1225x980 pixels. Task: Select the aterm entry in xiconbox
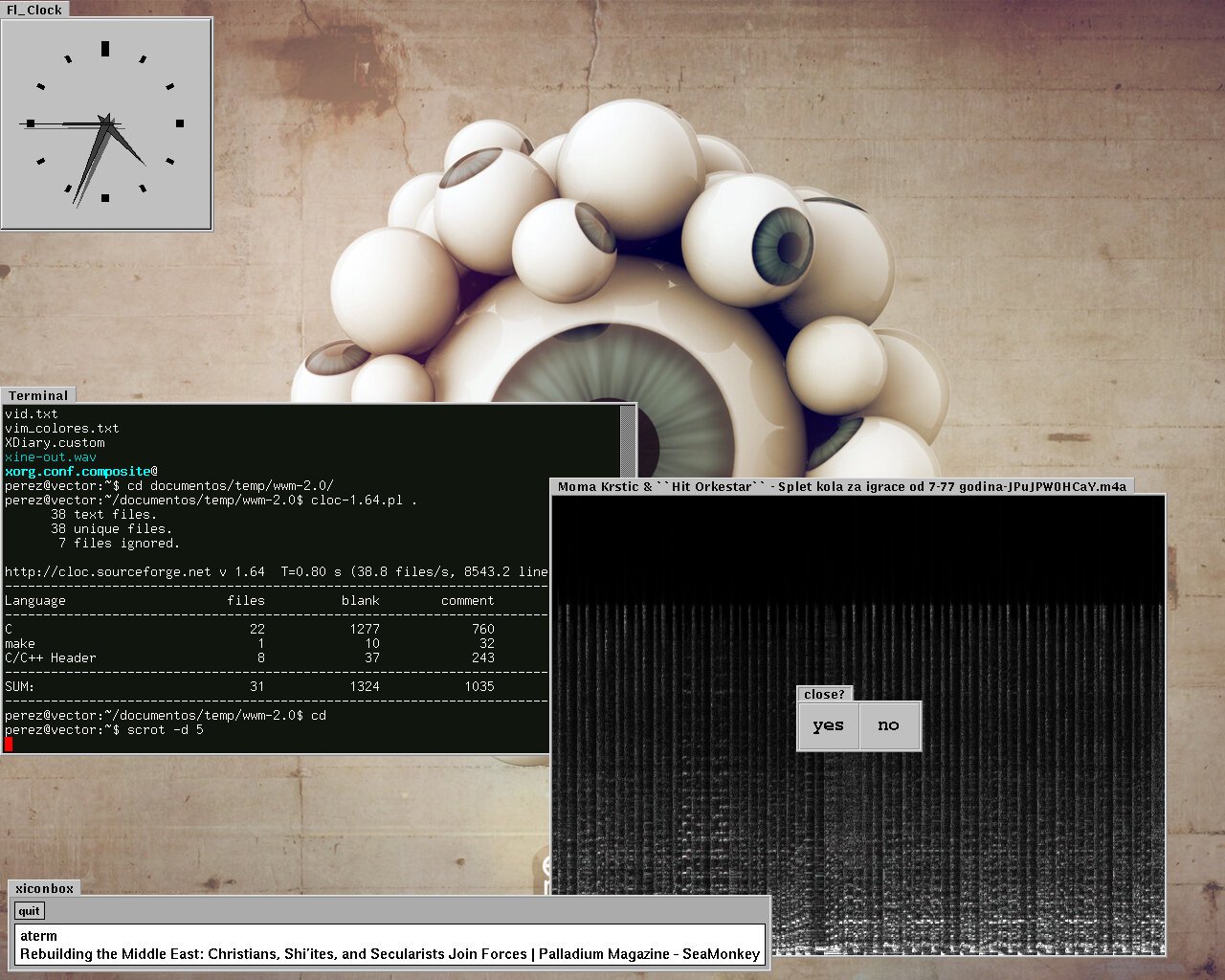tap(38, 936)
